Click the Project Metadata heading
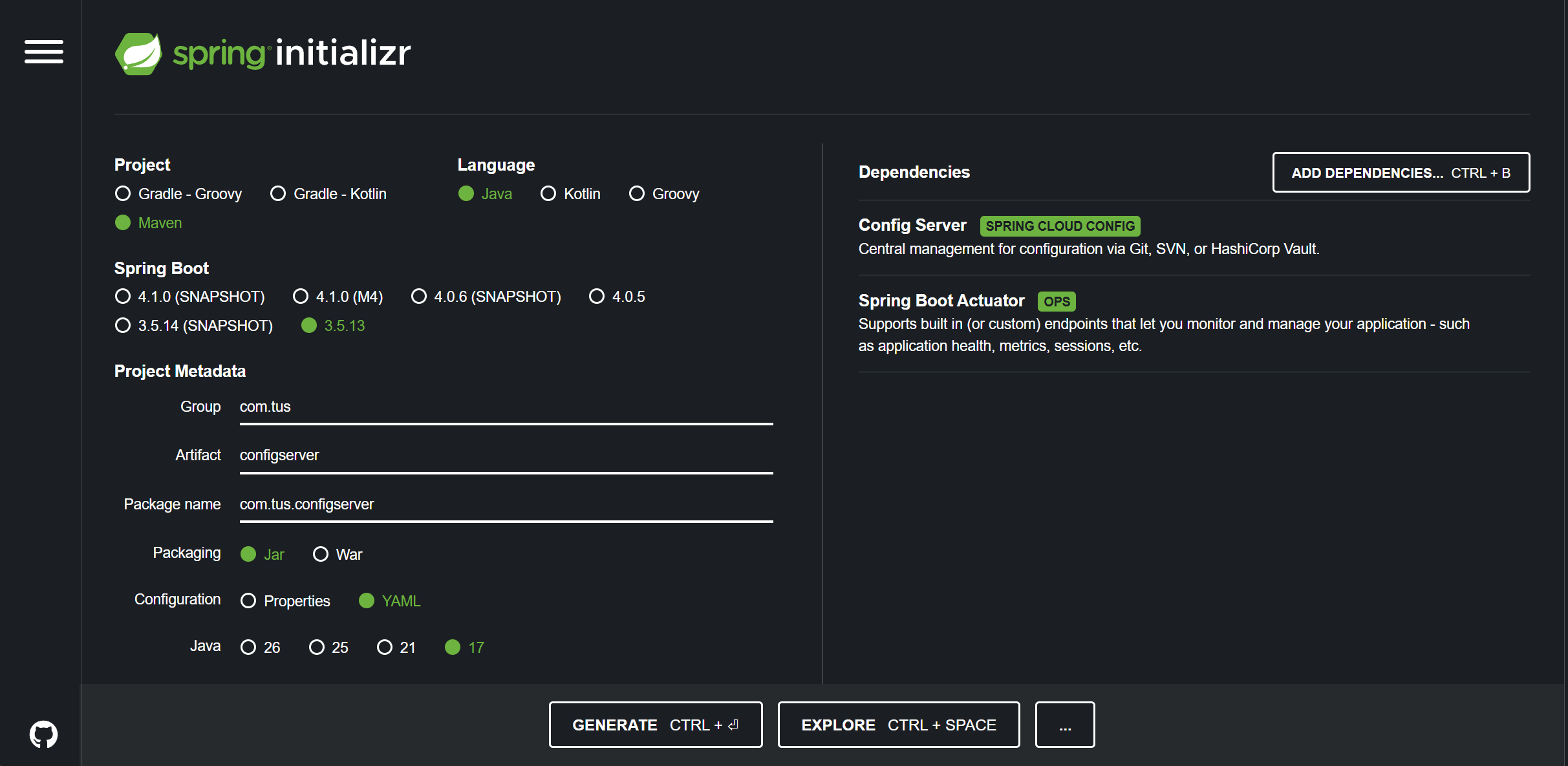This screenshot has height=766, width=1568. [x=180, y=371]
